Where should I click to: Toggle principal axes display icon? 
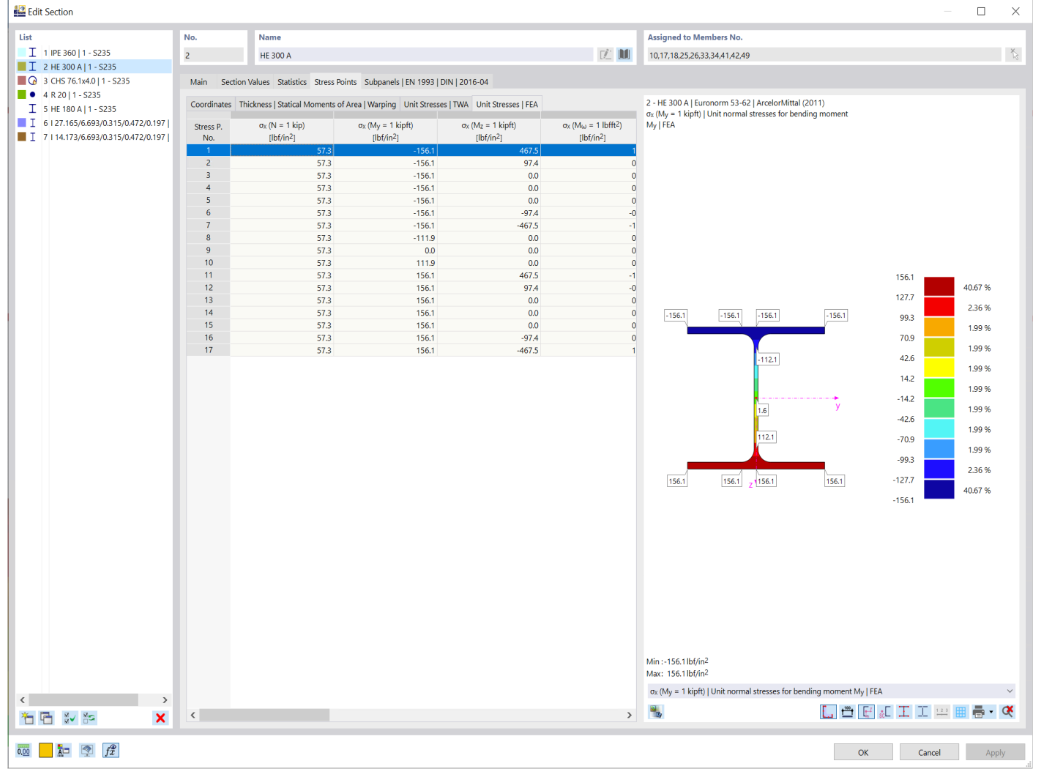[866, 712]
